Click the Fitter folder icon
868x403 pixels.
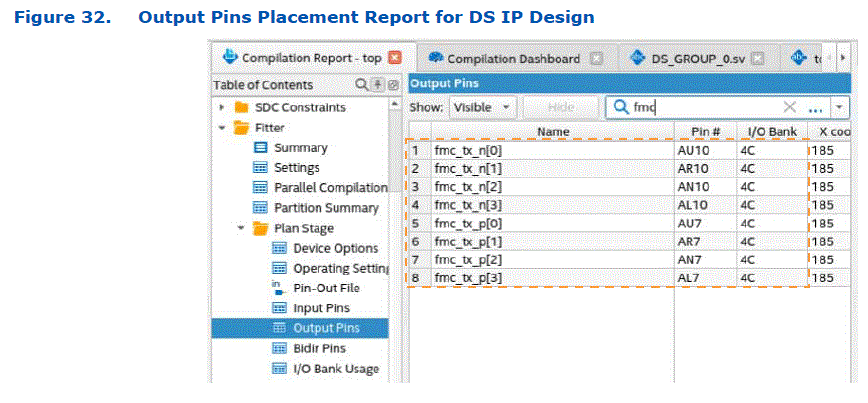[241, 128]
